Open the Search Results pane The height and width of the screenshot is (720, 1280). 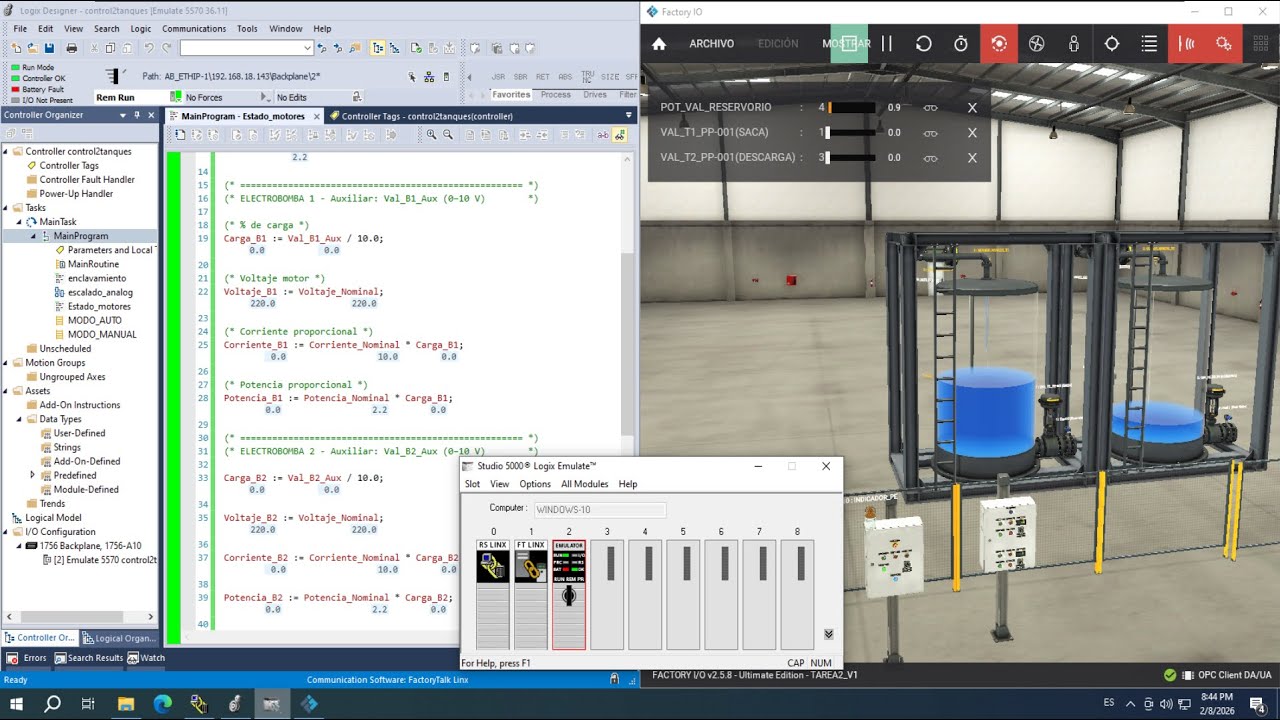pos(89,658)
